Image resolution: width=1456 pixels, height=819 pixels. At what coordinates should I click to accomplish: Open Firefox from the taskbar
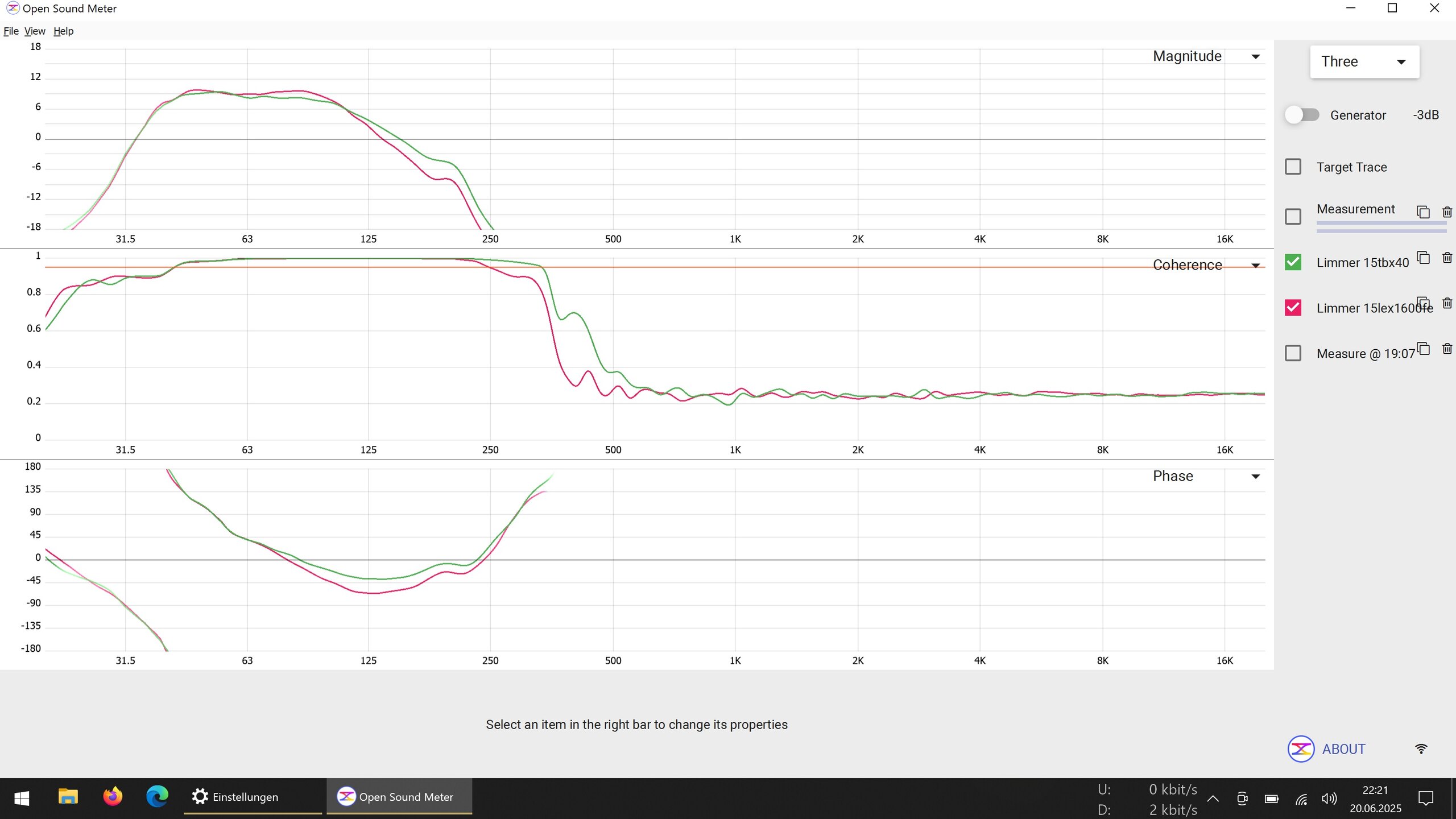click(113, 796)
